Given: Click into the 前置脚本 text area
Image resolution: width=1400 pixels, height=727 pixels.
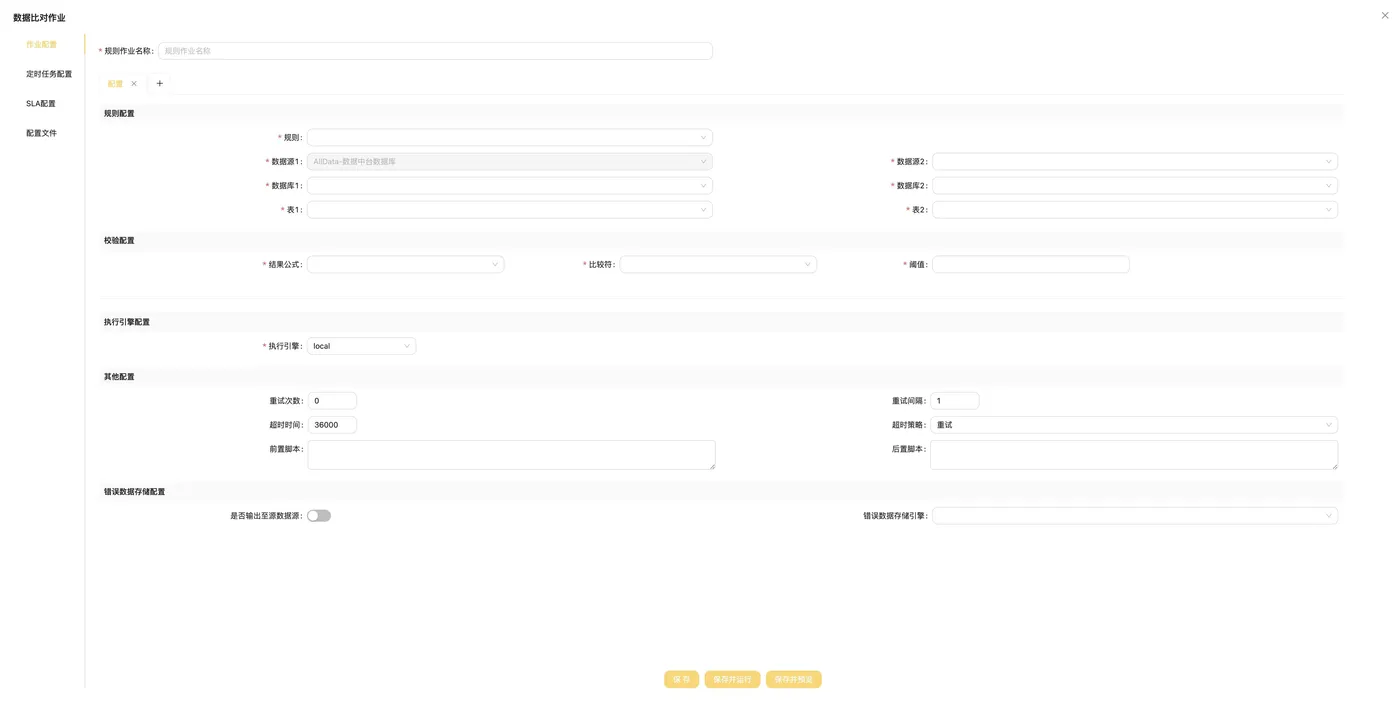Looking at the screenshot, I should coord(511,455).
